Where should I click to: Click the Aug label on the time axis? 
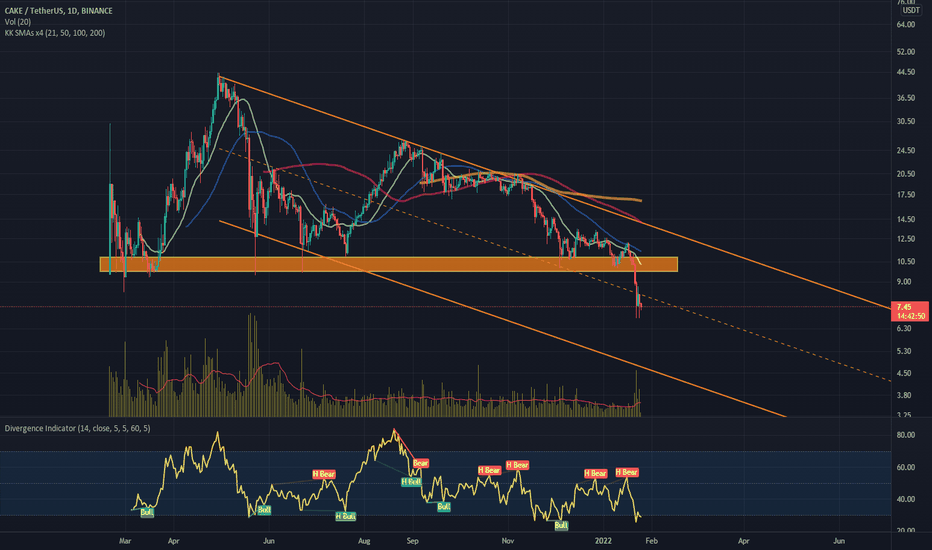[x=364, y=541]
